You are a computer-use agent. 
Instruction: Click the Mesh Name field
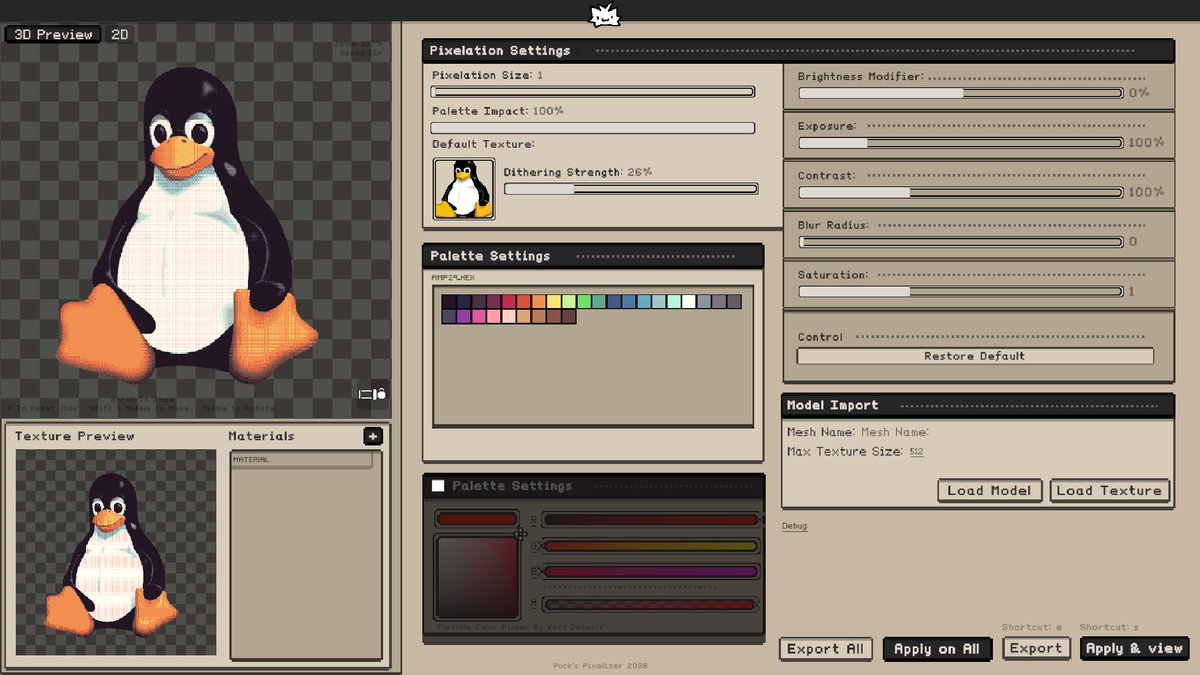click(895, 432)
